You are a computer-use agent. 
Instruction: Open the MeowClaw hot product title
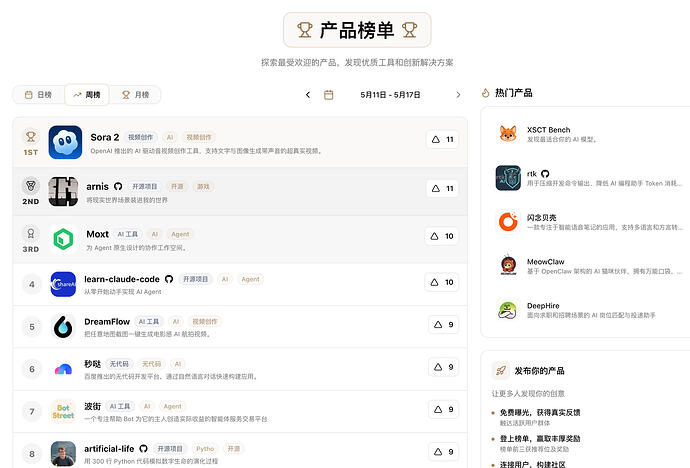click(x=546, y=262)
